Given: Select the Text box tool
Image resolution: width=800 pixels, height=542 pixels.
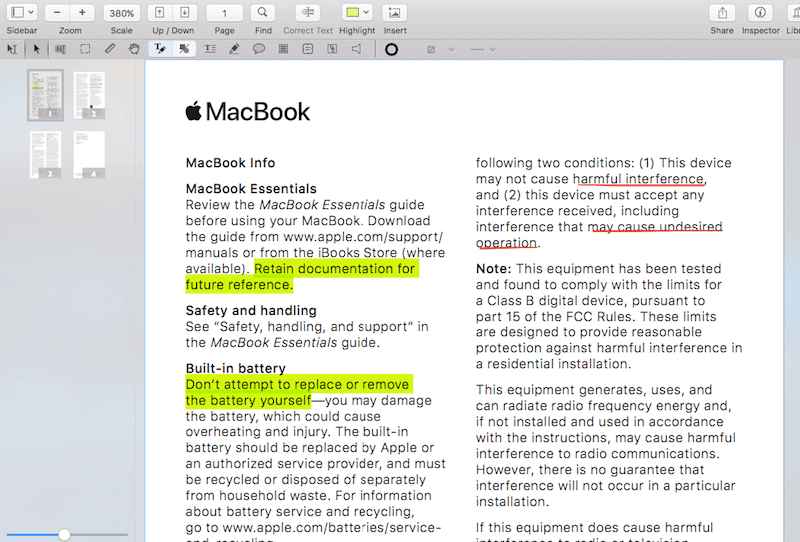Looking at the screenshot, I should (210, 49).
